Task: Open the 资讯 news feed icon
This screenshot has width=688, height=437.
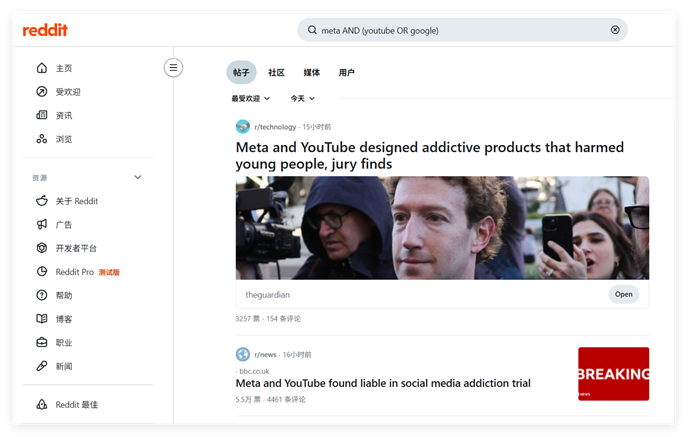Action: 42,115
